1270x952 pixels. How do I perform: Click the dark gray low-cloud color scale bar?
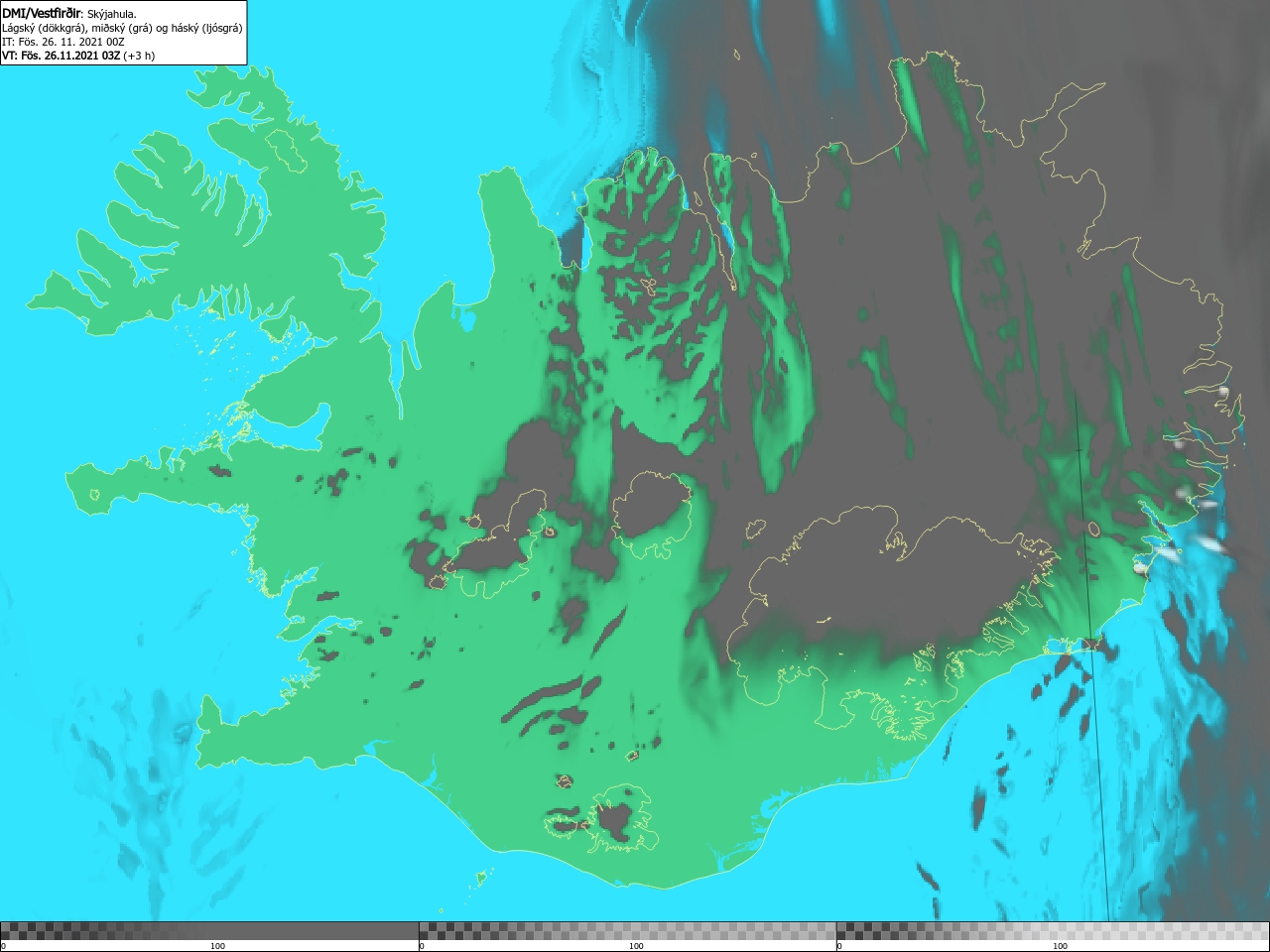(x=209, y=931)
